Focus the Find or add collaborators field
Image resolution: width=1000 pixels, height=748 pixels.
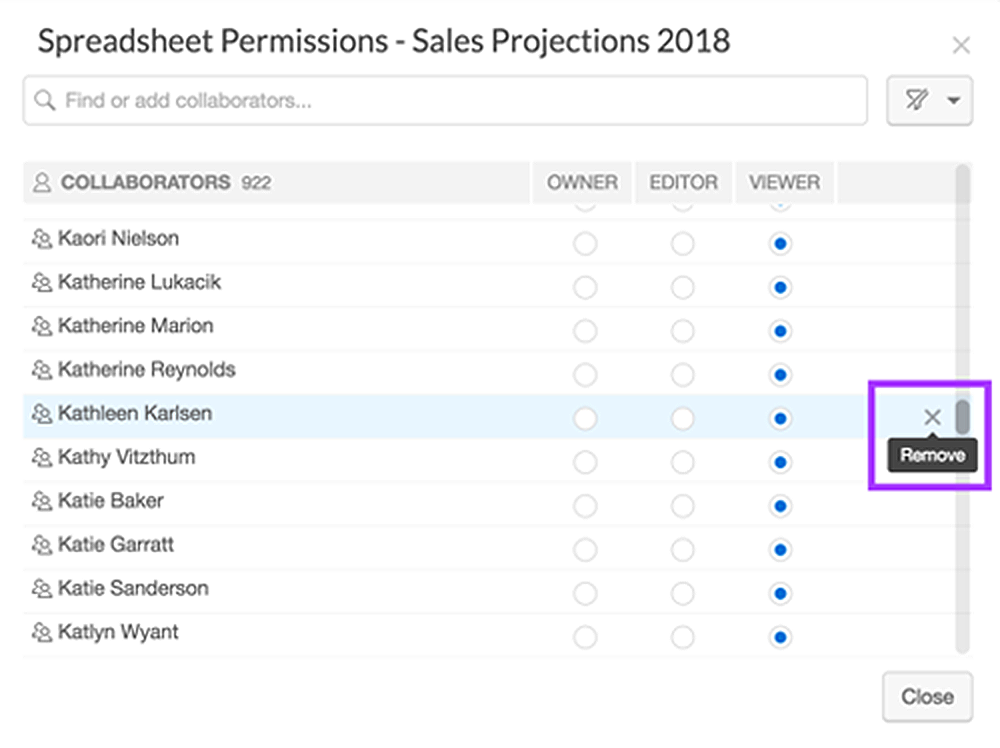coord(450,101)
